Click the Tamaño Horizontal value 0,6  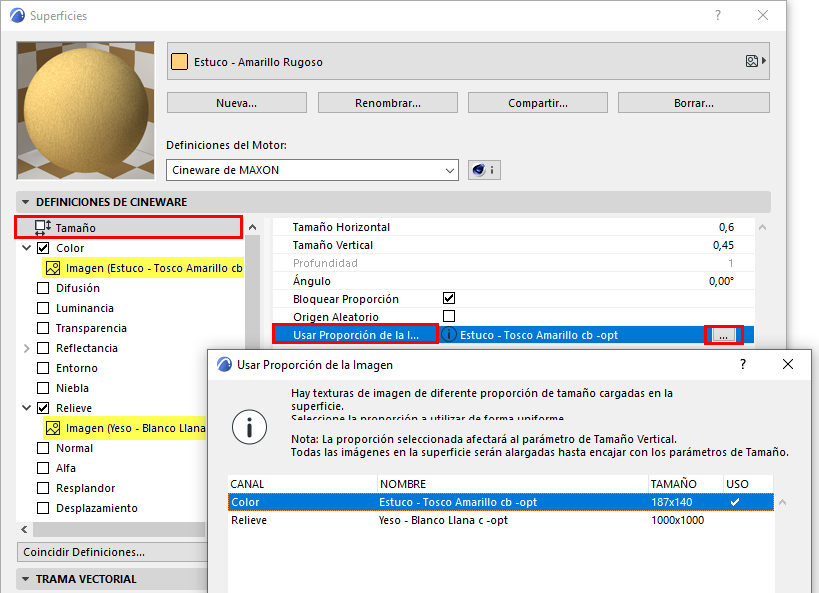pos(726,227)
